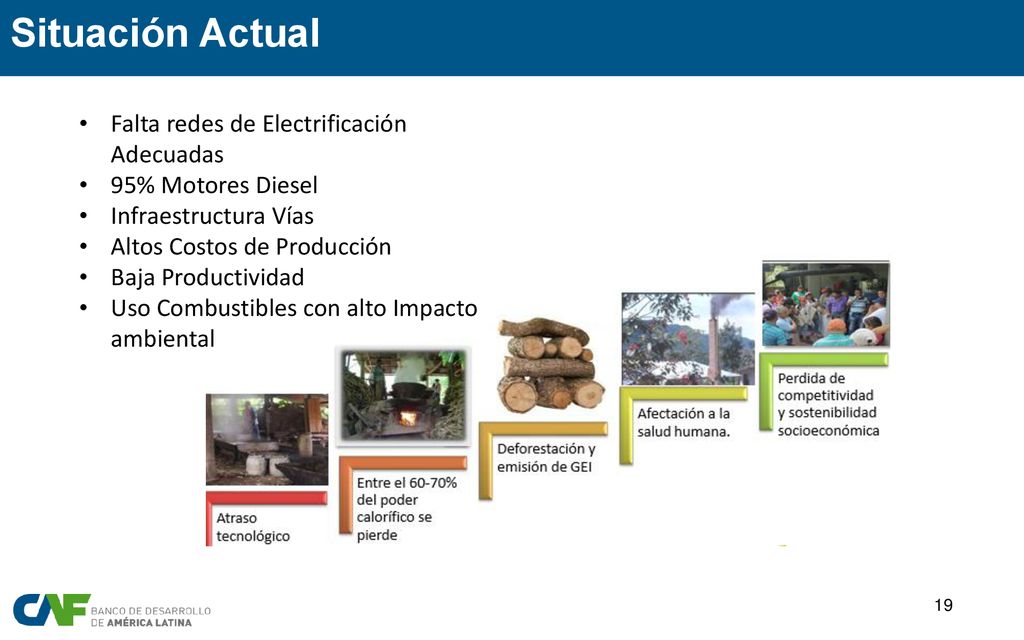Screen dimensions: 1024x640
Task: Click the 'Situación Actual' slide title
Action: click(165, 33)
